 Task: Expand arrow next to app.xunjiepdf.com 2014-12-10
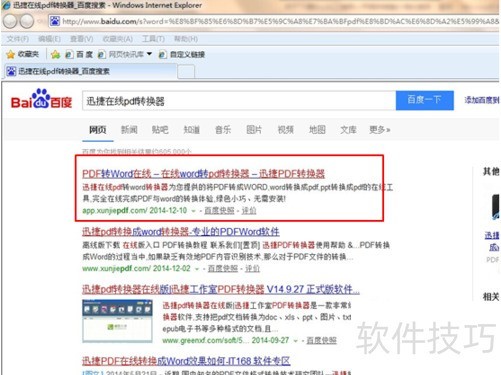(x=193, y=211)
